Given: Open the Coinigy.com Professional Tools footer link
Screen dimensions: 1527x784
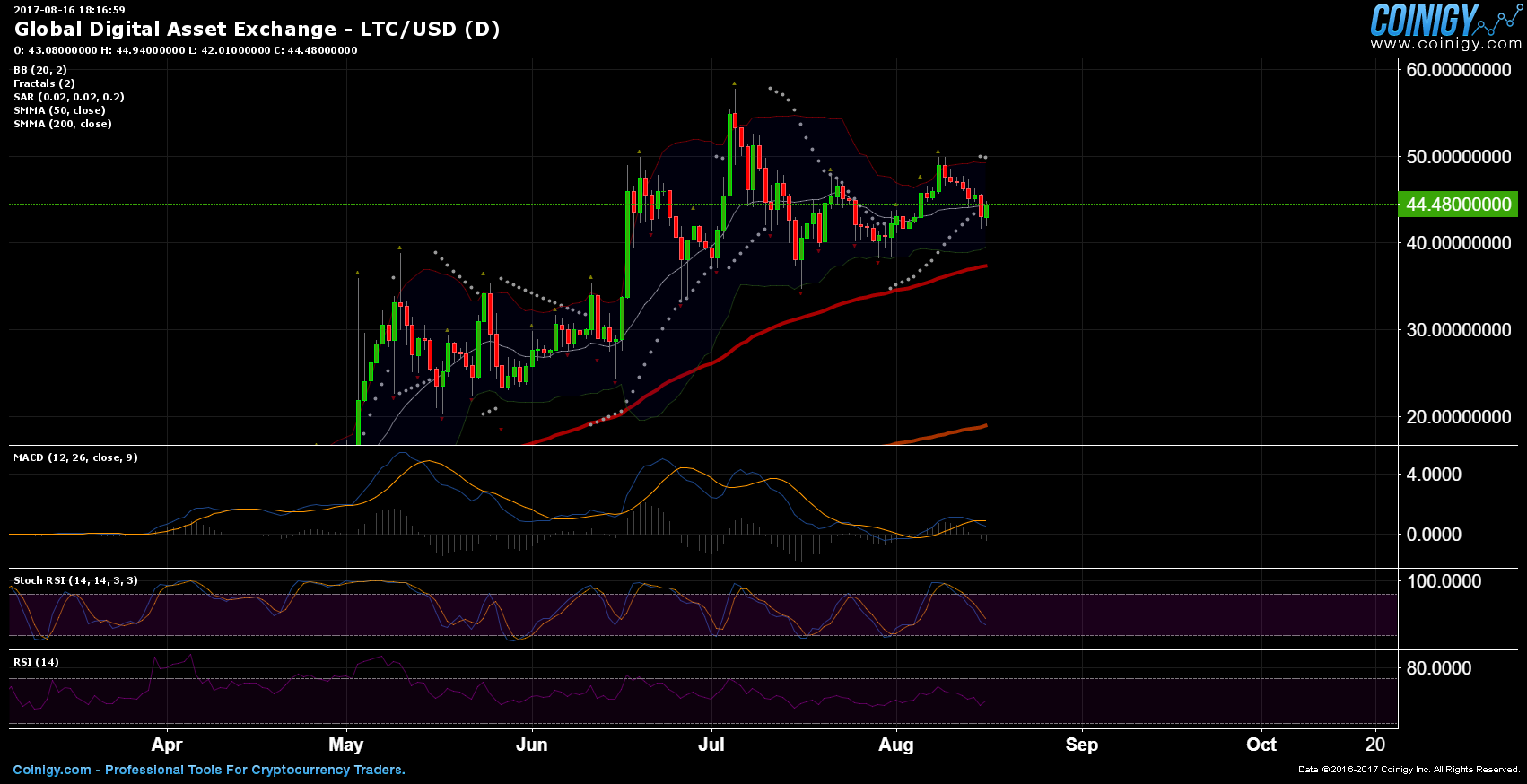Looking at the screenshot, I should coord(209,770).
